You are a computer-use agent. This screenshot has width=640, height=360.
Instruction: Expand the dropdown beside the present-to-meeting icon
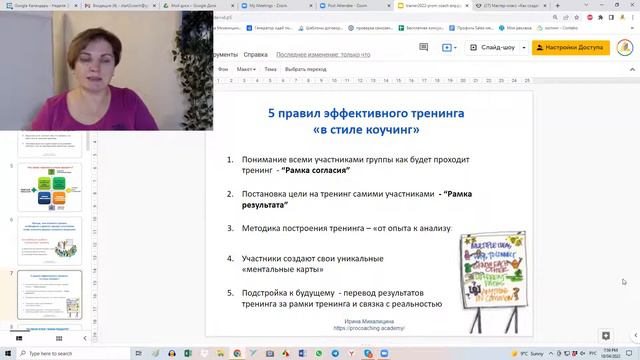tap(455, 48)
